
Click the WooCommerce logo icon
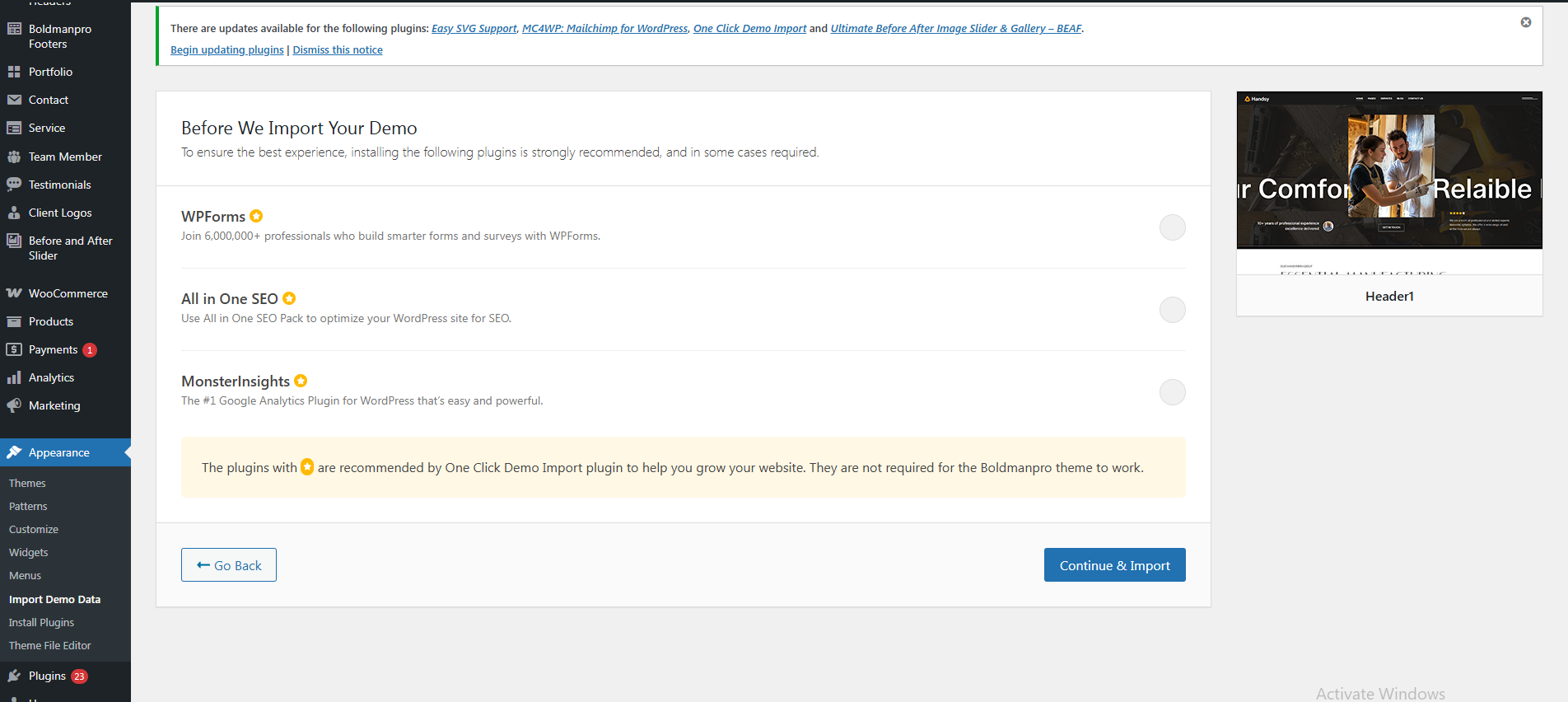coord(14,293)
